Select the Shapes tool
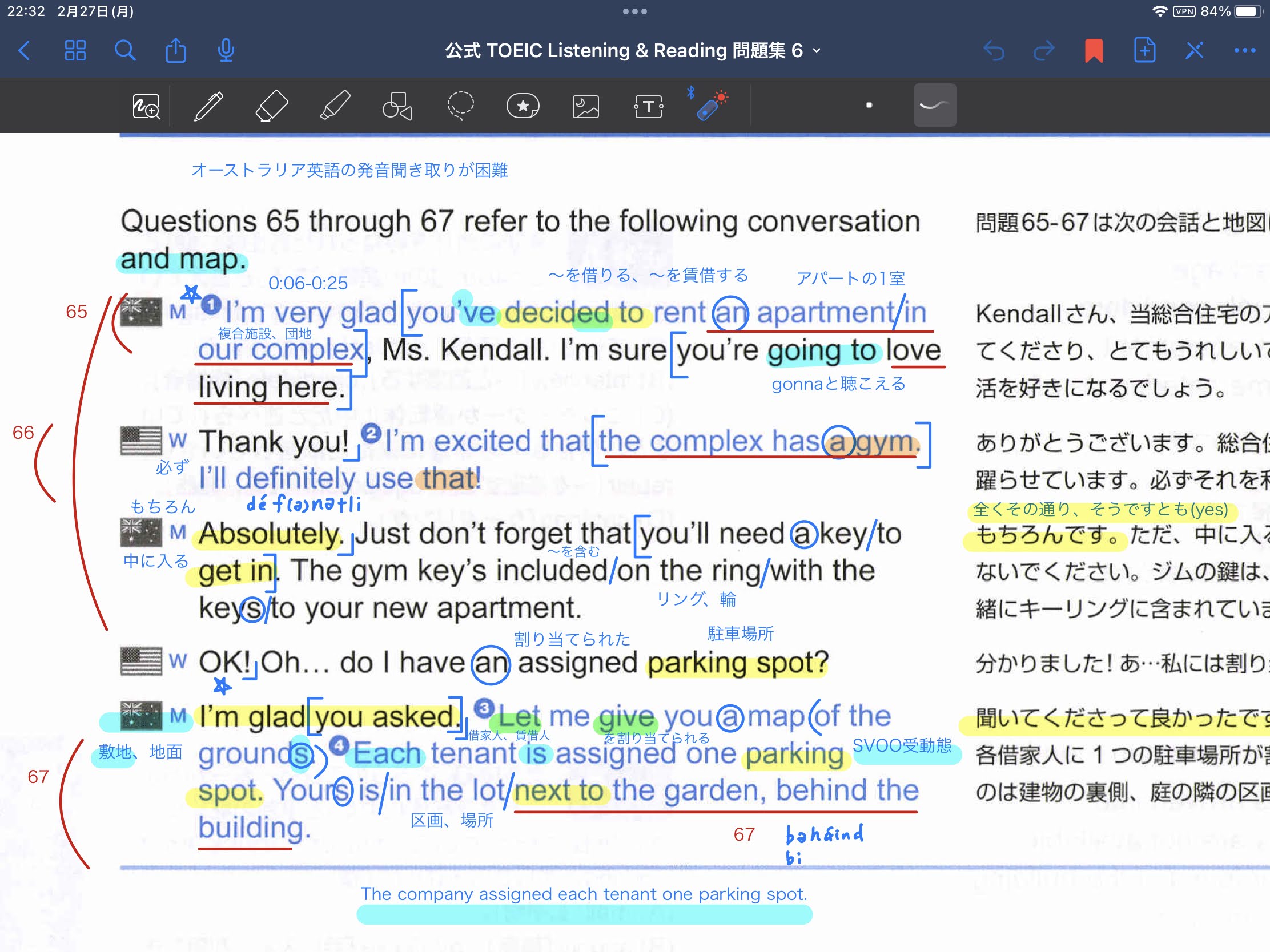Viewport: 1270px width, 952px height. coord(397,106)
